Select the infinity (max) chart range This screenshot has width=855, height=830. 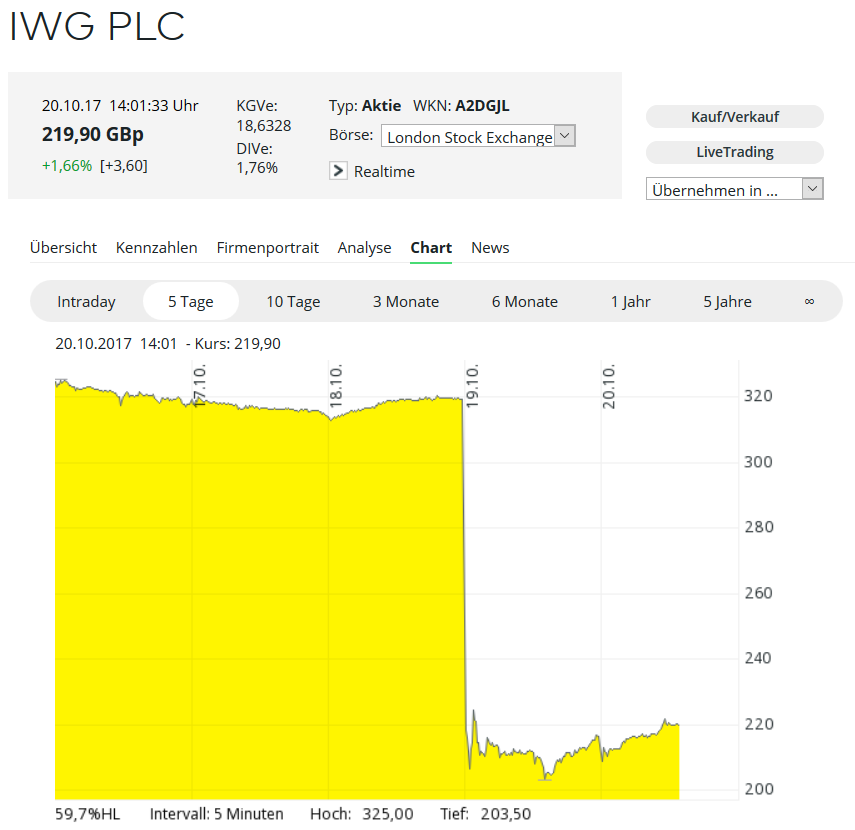809,302
